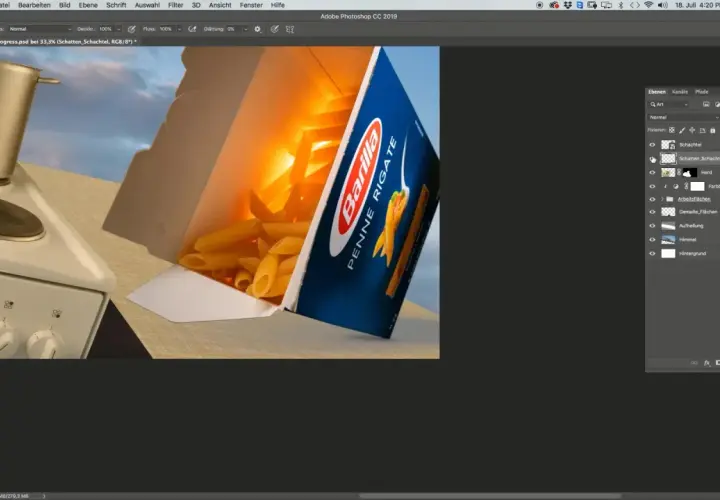Enable airbrush-style build-up icon
This screenshot has width=720, height=500.
pos(192,29)
